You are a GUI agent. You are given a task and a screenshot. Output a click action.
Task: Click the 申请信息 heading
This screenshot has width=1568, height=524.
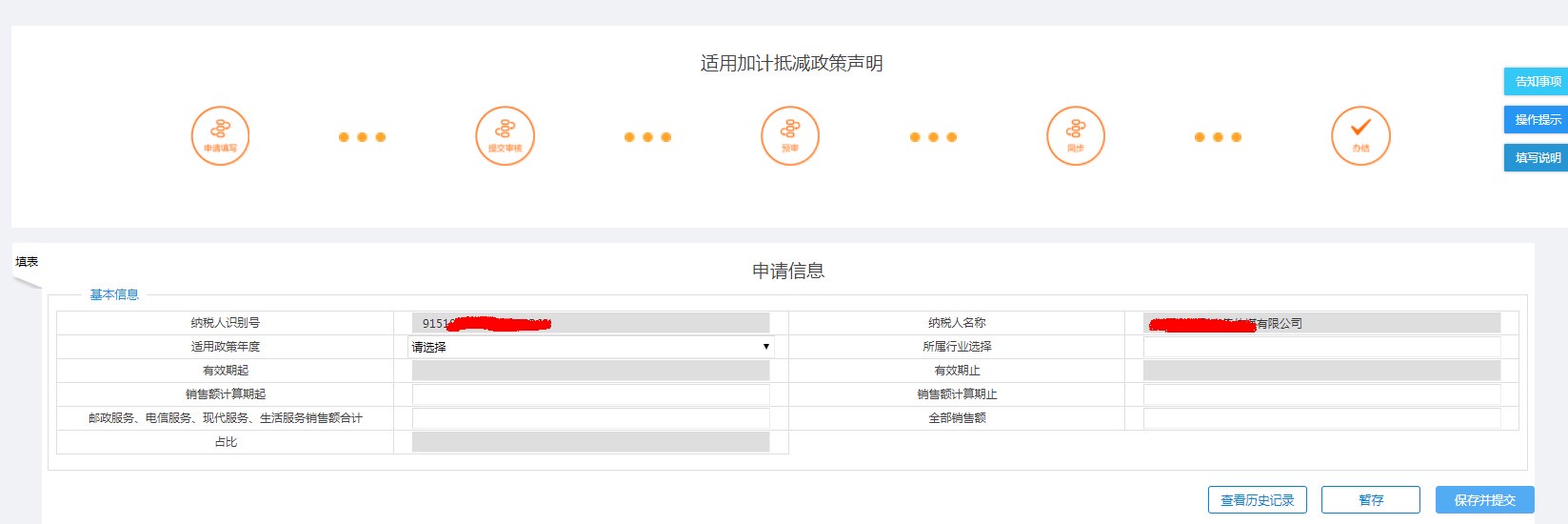[788, 271]
